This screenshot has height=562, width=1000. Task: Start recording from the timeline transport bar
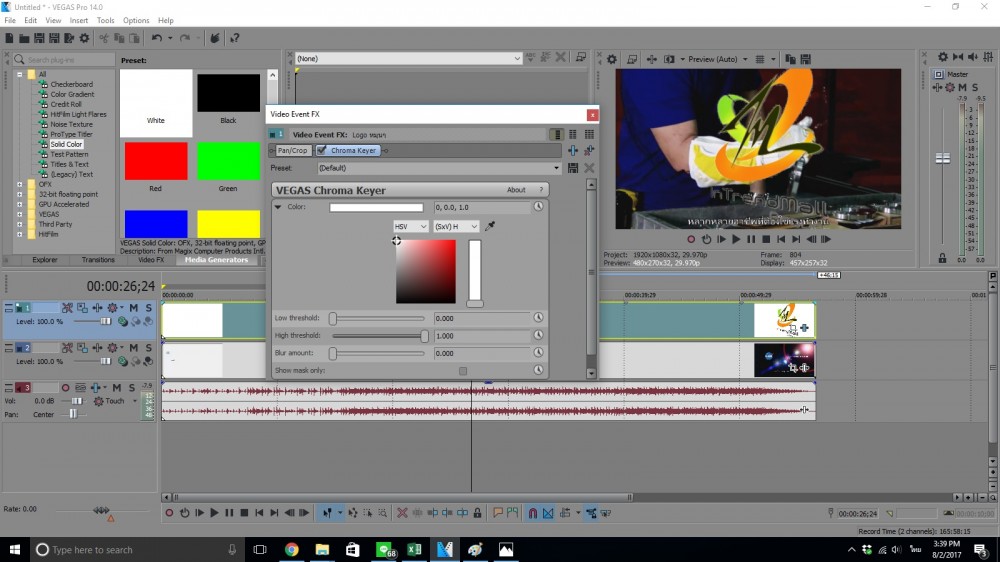pyautogui.click(x=169, y=513)
